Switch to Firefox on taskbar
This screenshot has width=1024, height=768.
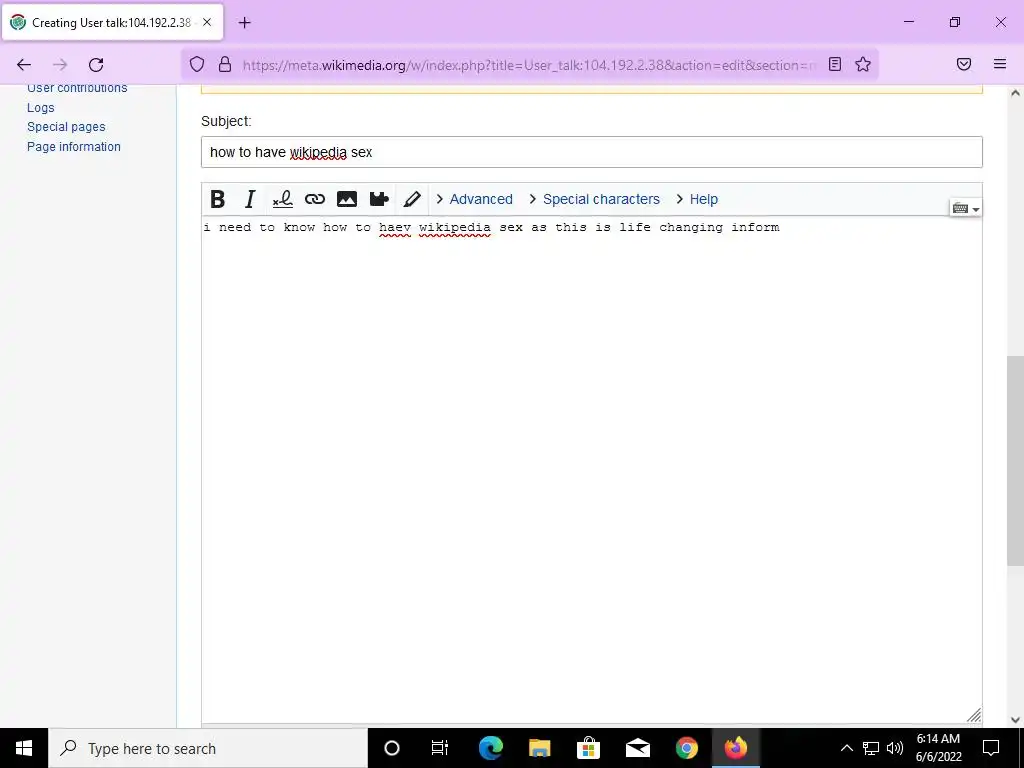735,748
